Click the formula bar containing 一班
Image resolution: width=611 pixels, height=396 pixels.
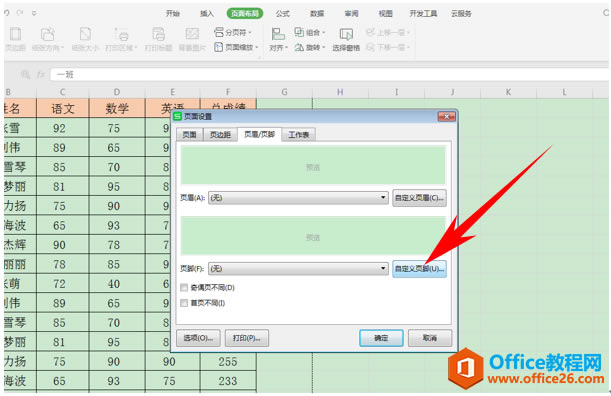point(329,74)
